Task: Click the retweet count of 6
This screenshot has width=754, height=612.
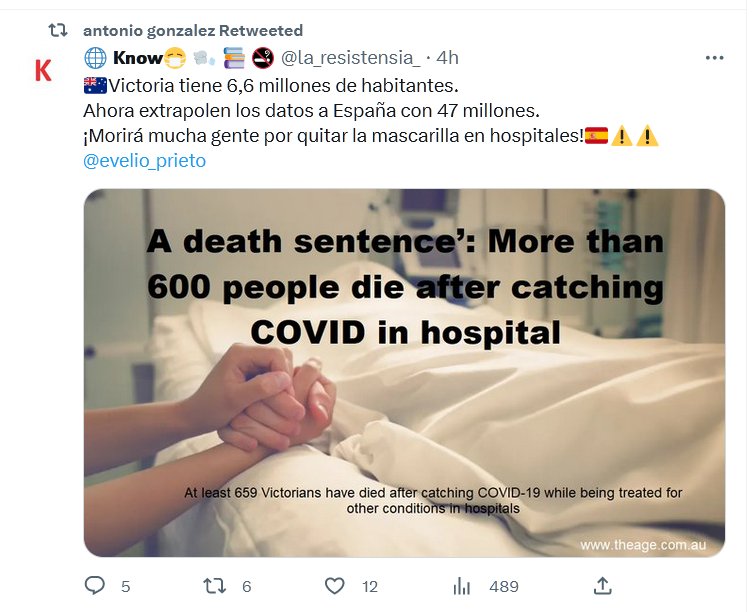Action: coord(246,587)
